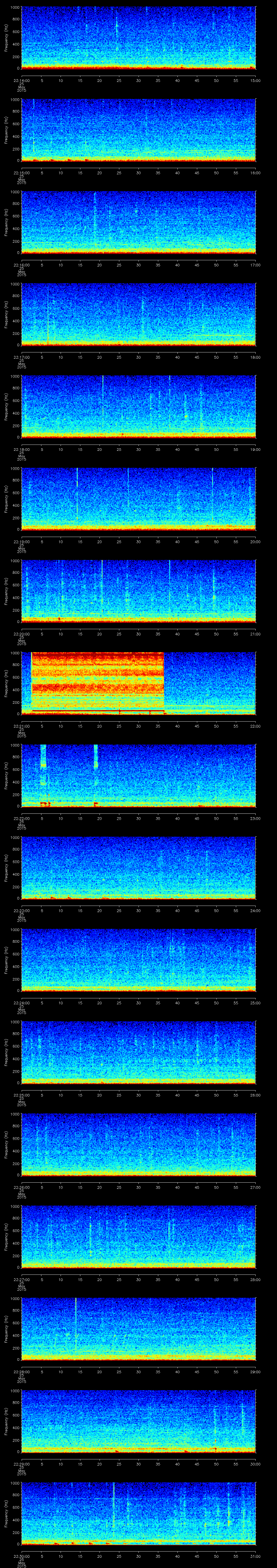Click the 22:27:00 start time label
The image size is (277, 1568).
point(21,1279)
